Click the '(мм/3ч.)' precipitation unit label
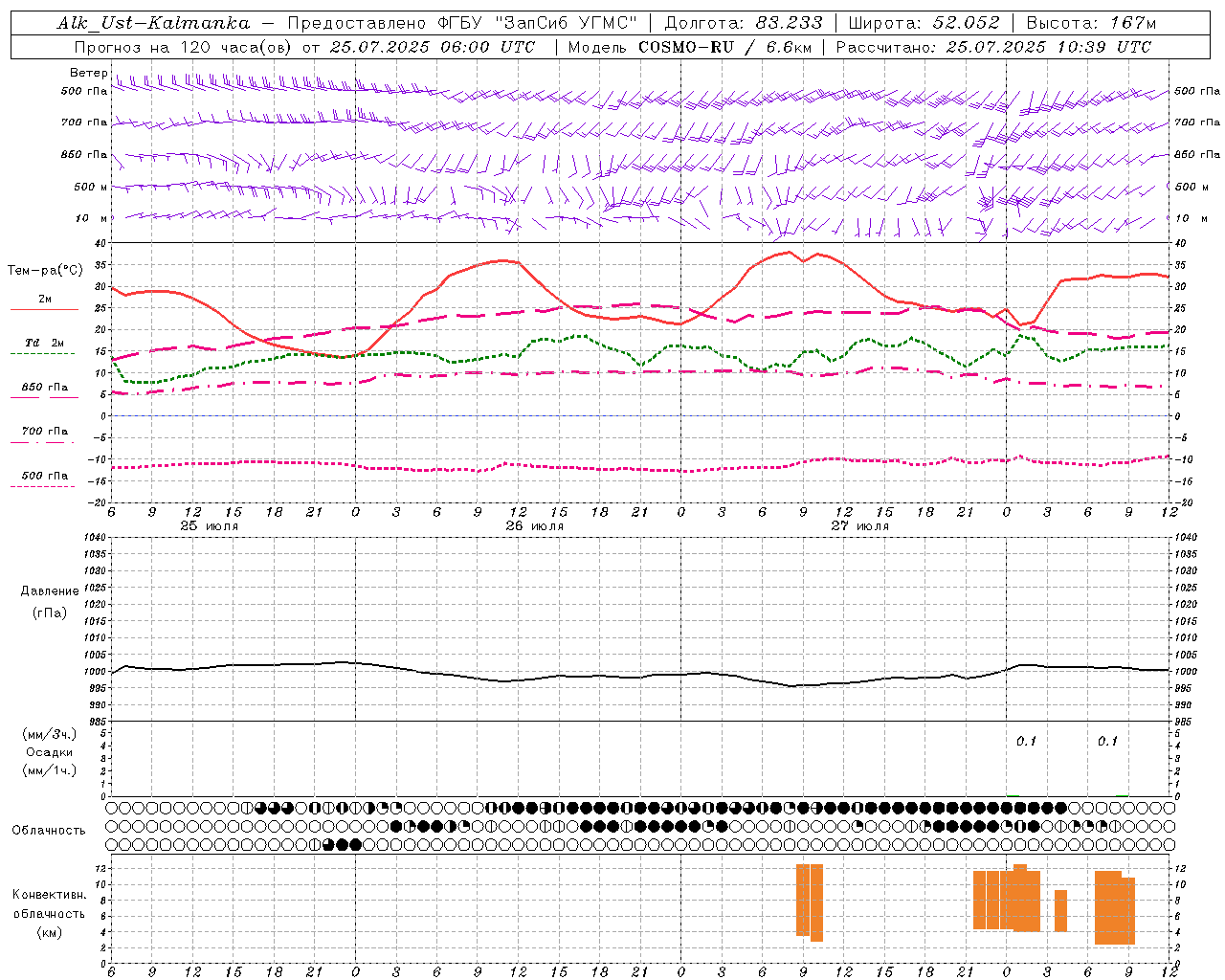Image resolution: width=1225 pixels, height=980 pixels. click(x=50, y=734)
